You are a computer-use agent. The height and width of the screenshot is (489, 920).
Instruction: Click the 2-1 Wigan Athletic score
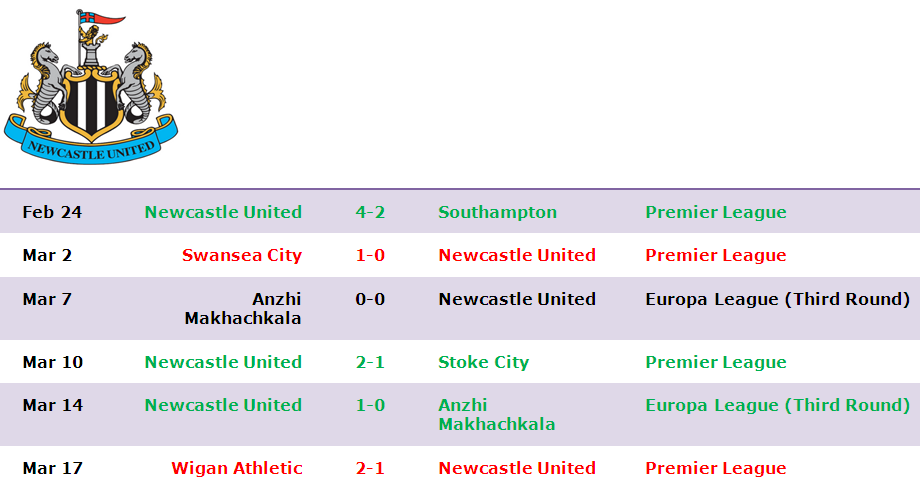(x=370, y=468)
